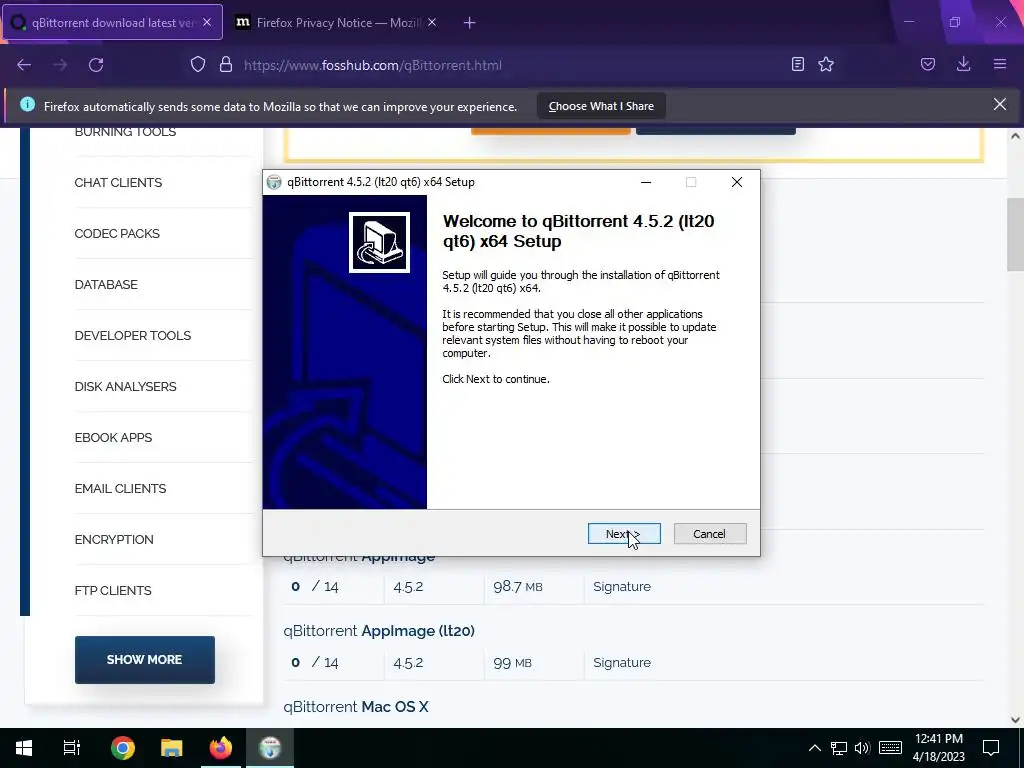Screen dimensions: 1024x768
Task: Toggle Firefox reader view icon
Action: (797, 64)
